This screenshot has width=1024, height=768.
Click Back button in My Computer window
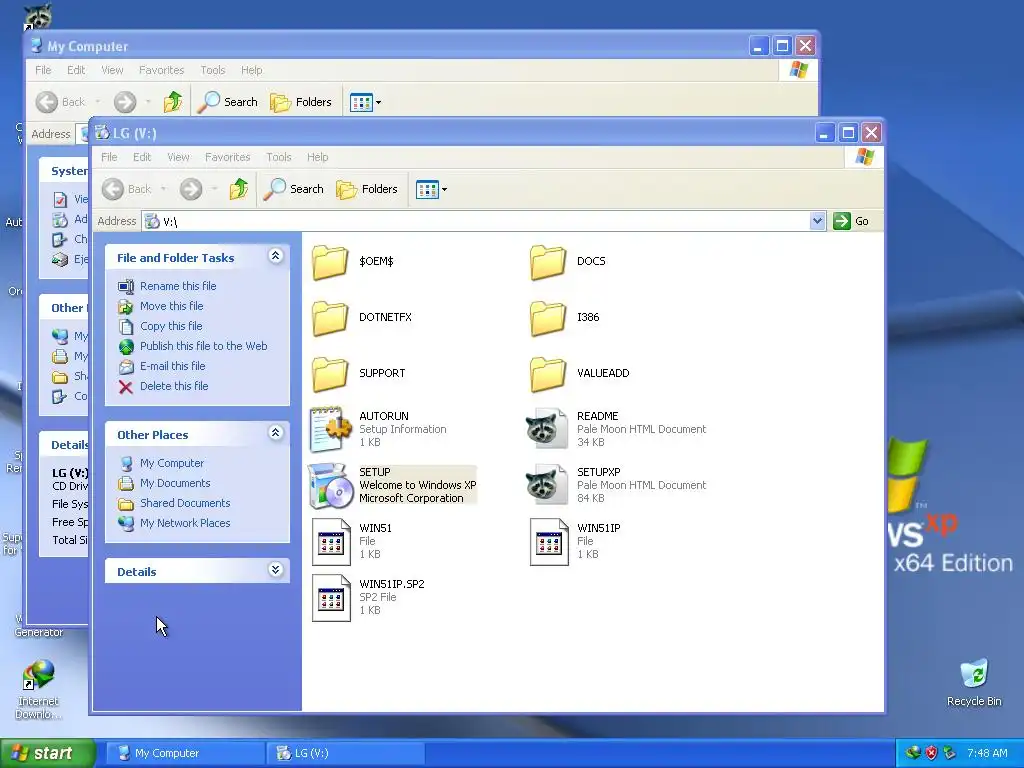tap(61, 102)
